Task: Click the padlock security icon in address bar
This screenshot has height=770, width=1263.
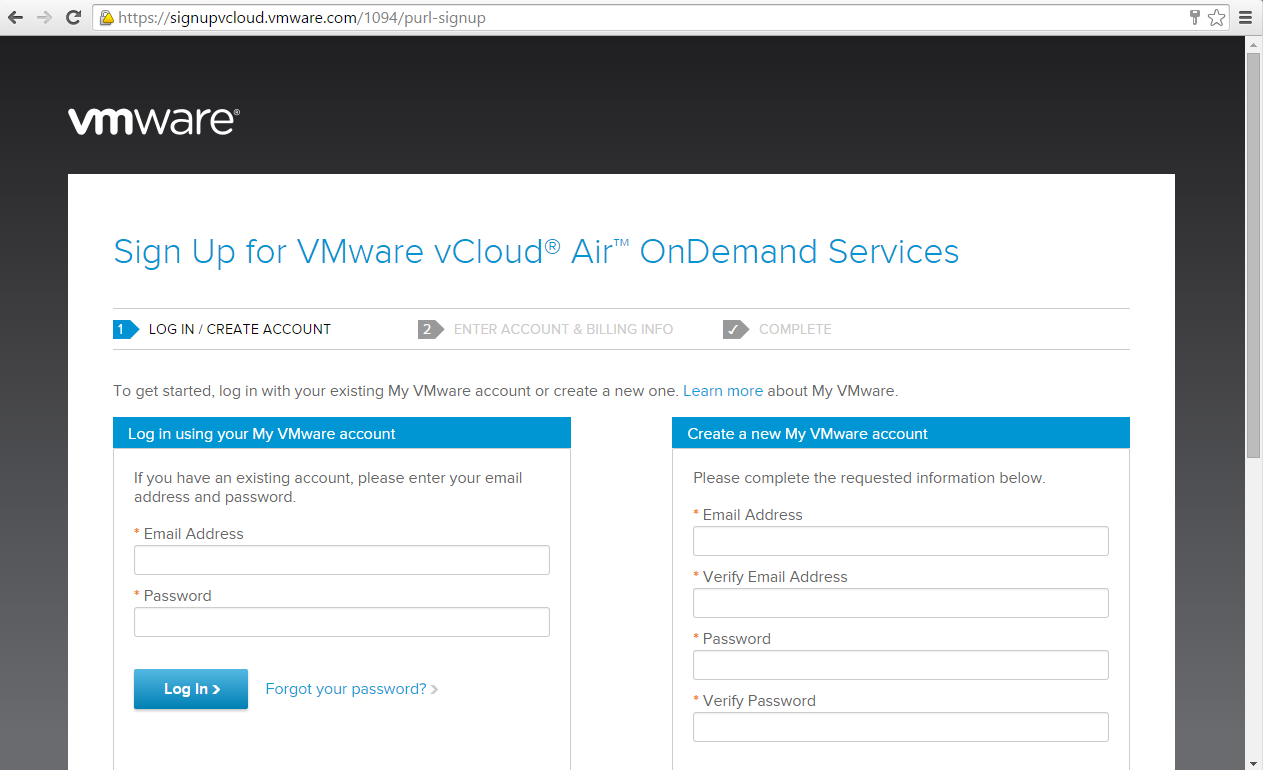Action: pos(107,17)
